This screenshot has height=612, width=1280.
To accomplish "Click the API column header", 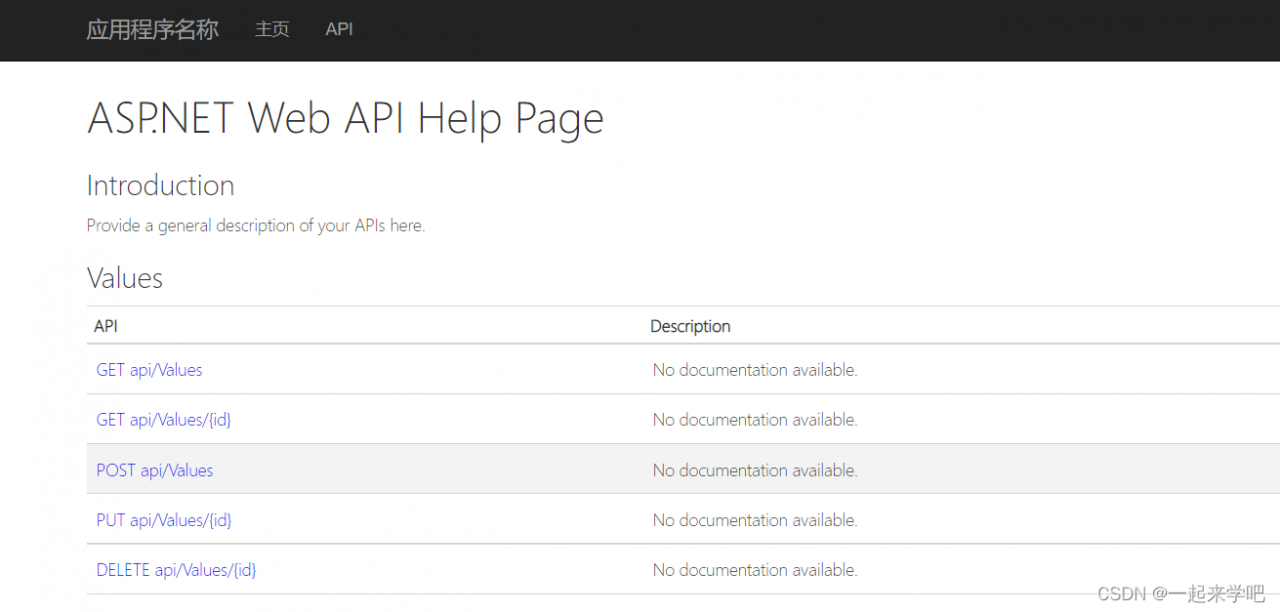I will (x=106, y=326).
